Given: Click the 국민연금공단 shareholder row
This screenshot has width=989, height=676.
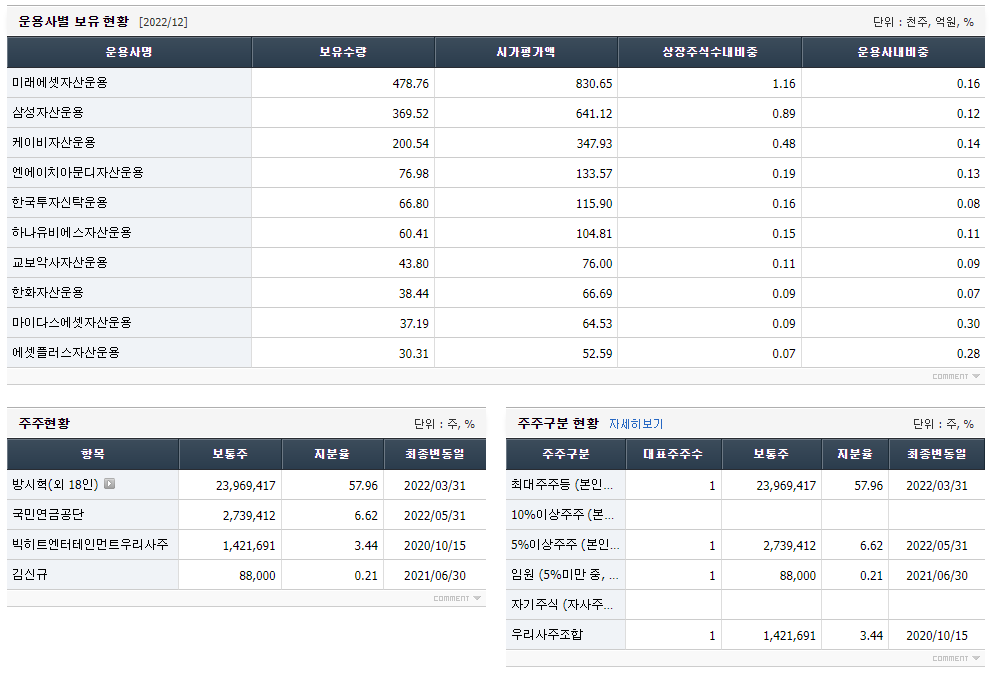Looking at the screenshot, I should (246, 515).
